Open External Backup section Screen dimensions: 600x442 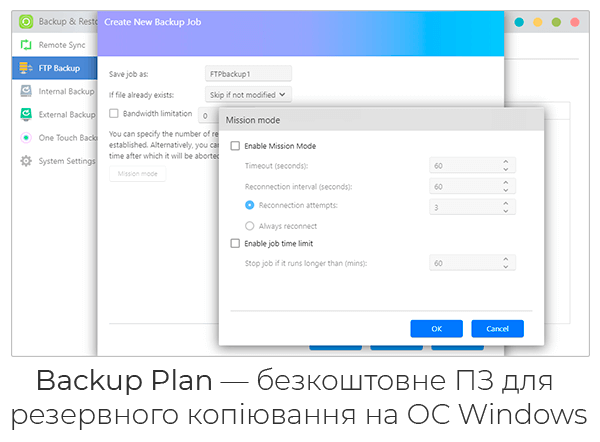pyautogui.click(x=54, y=114)
